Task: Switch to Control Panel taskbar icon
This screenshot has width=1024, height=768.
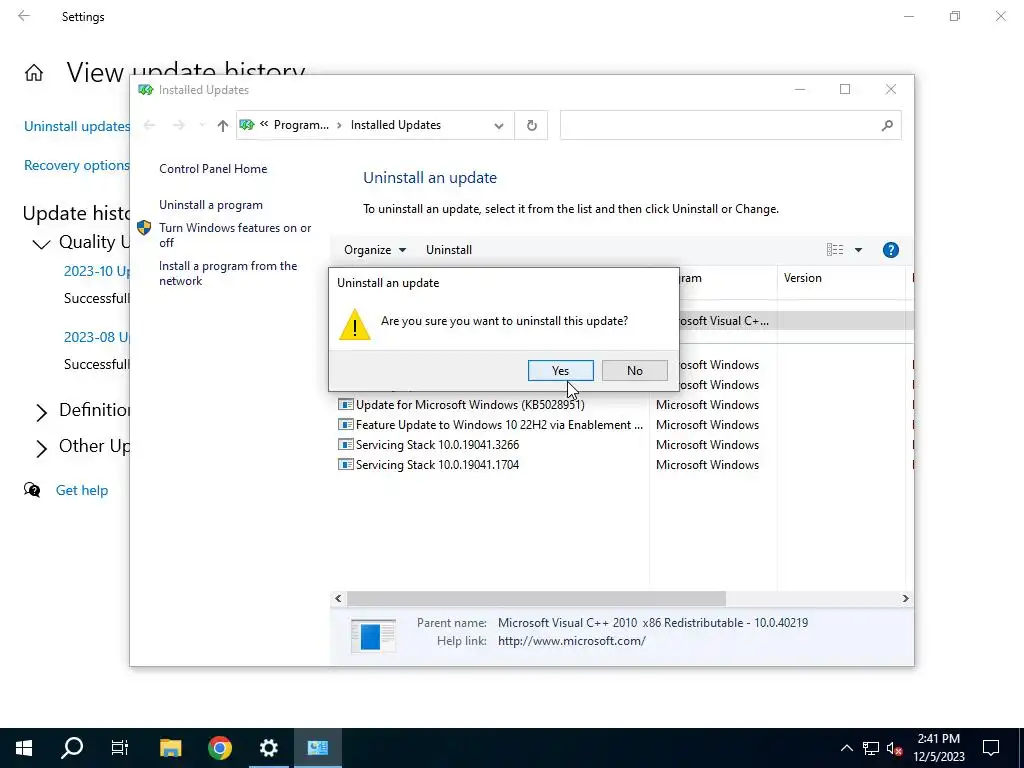Action: tap(317, 748)
